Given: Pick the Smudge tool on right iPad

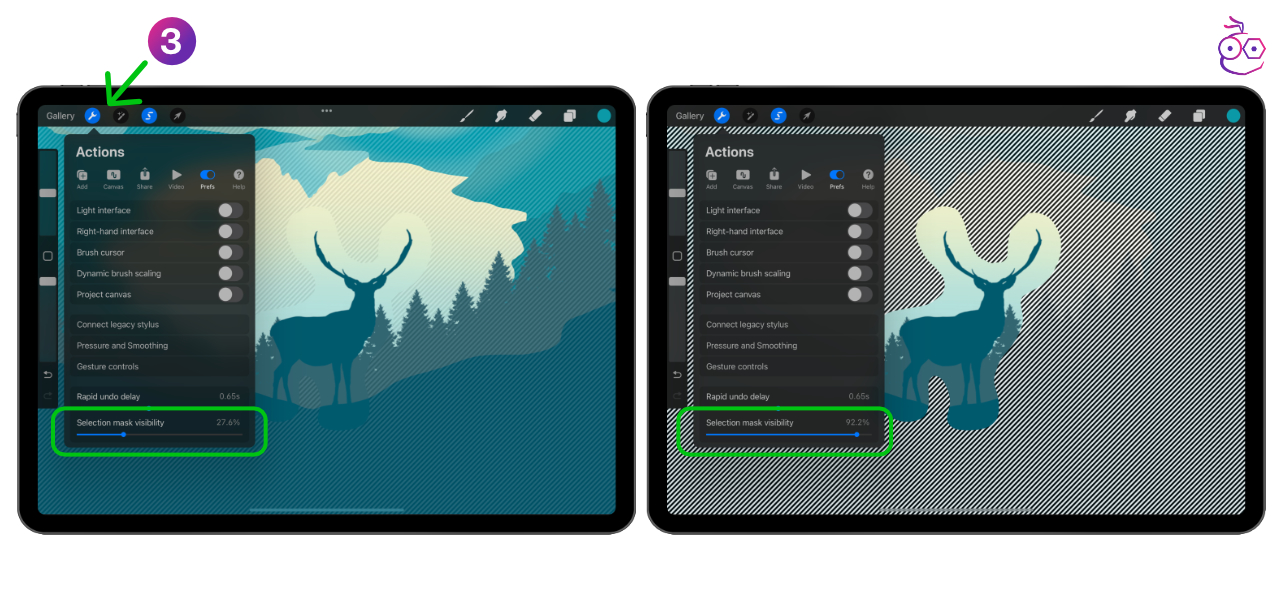Looking at the screenshot, I should (x=1130, y=116).
